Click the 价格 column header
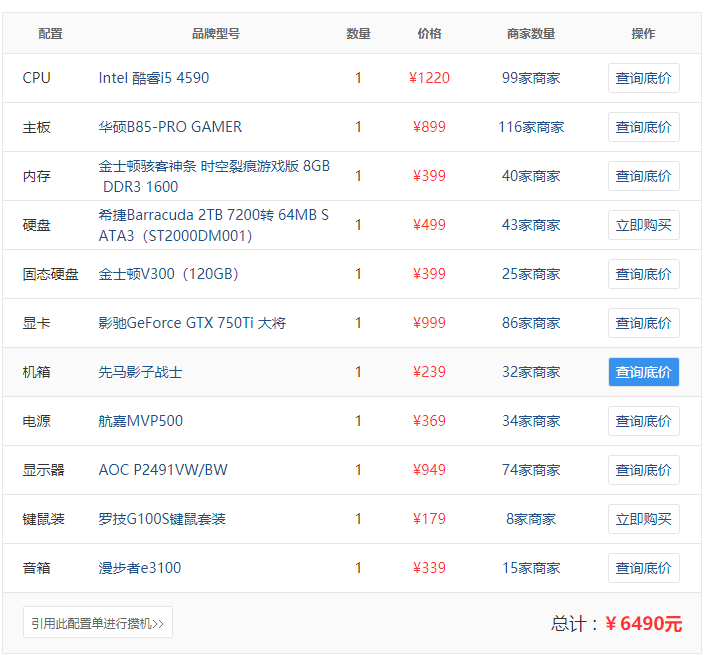 [429, 33]
